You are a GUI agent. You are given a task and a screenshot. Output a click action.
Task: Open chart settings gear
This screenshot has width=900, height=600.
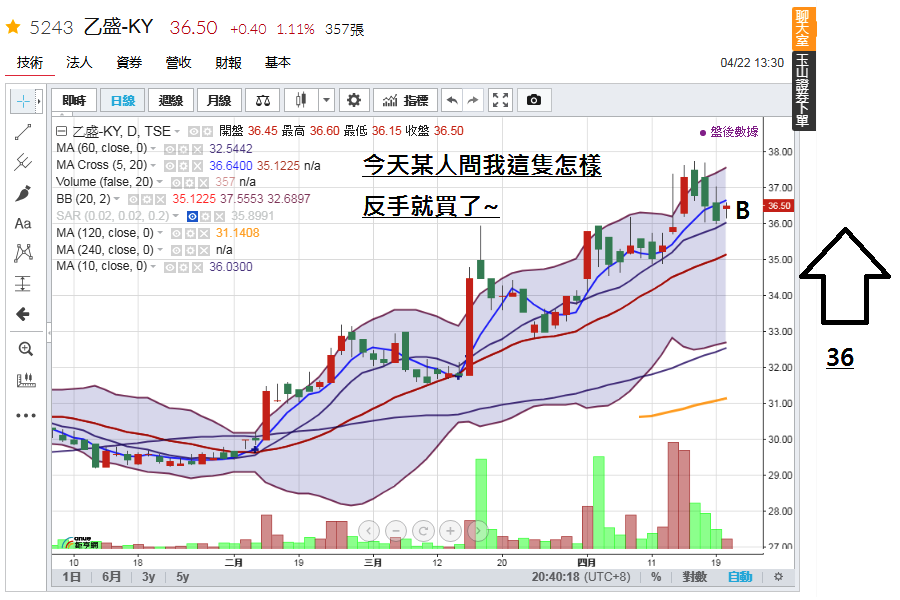pos(354,100)
